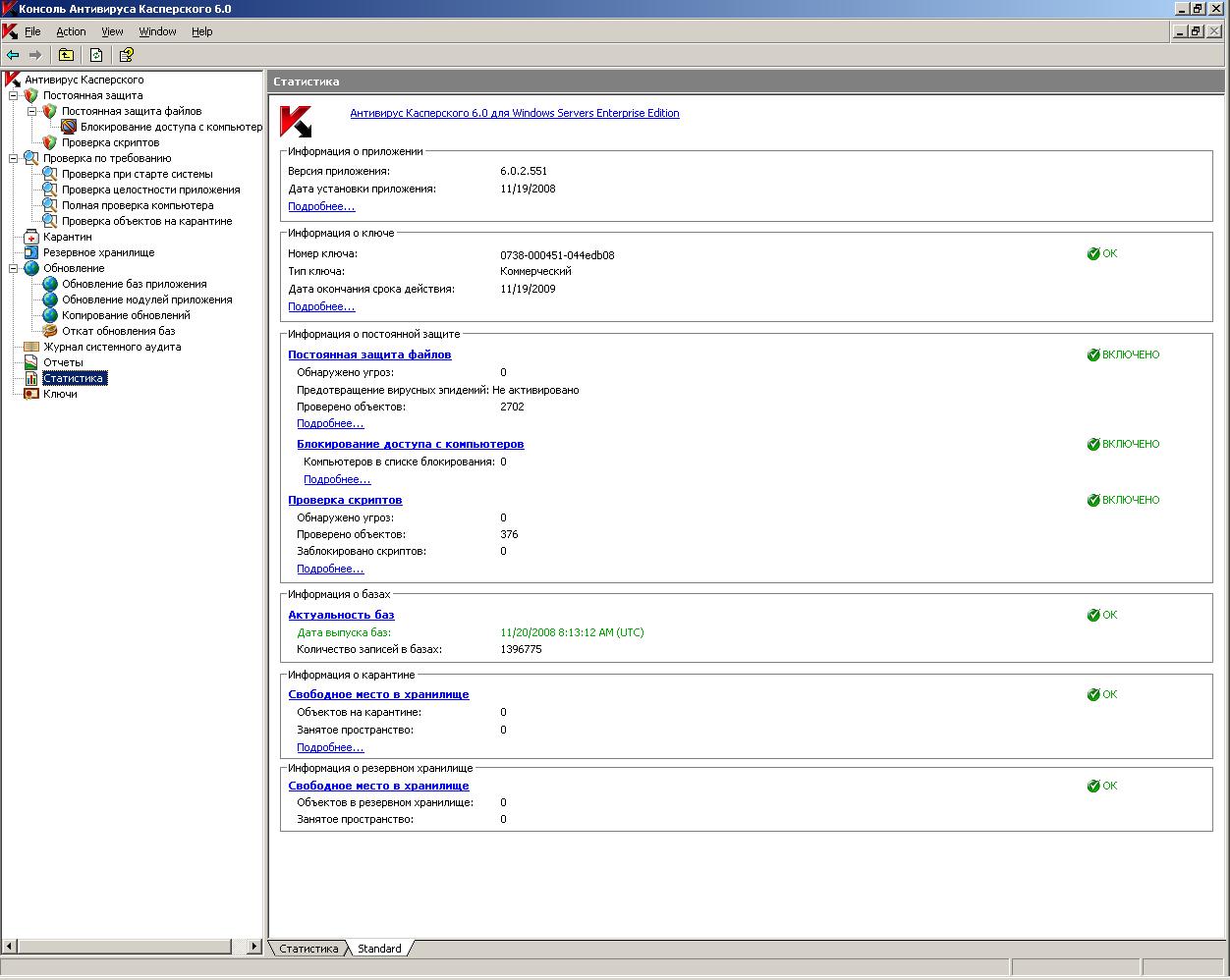Click the Отчеты report icon
This screenshot has width=1230, height=980.
[31, 362]
